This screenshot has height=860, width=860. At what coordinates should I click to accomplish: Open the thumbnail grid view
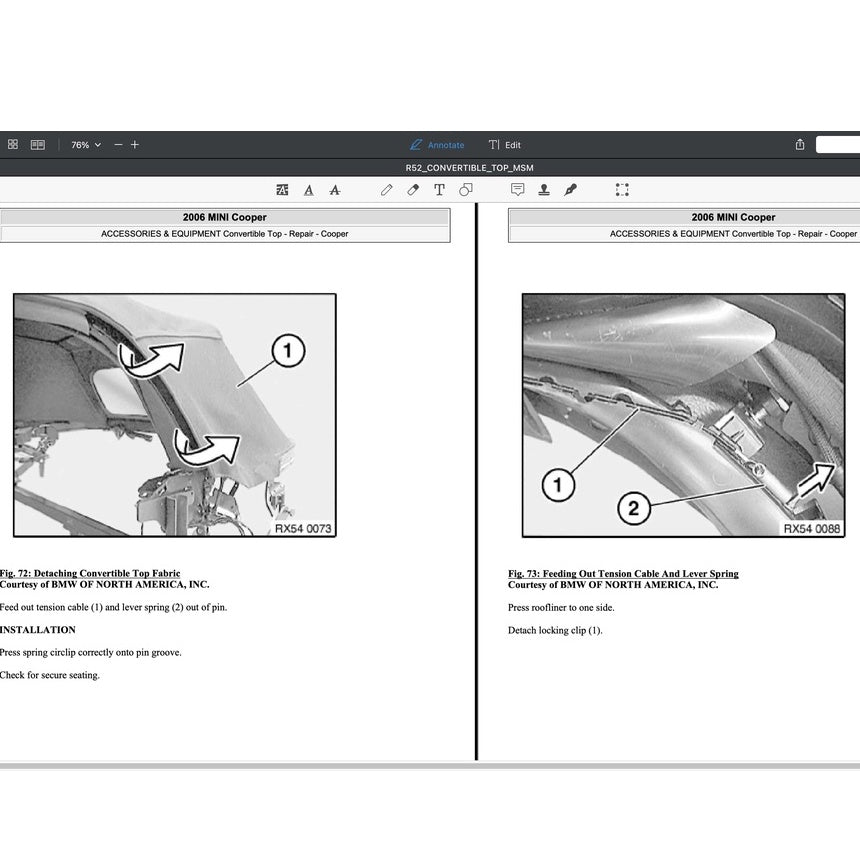tap(13, 144)
